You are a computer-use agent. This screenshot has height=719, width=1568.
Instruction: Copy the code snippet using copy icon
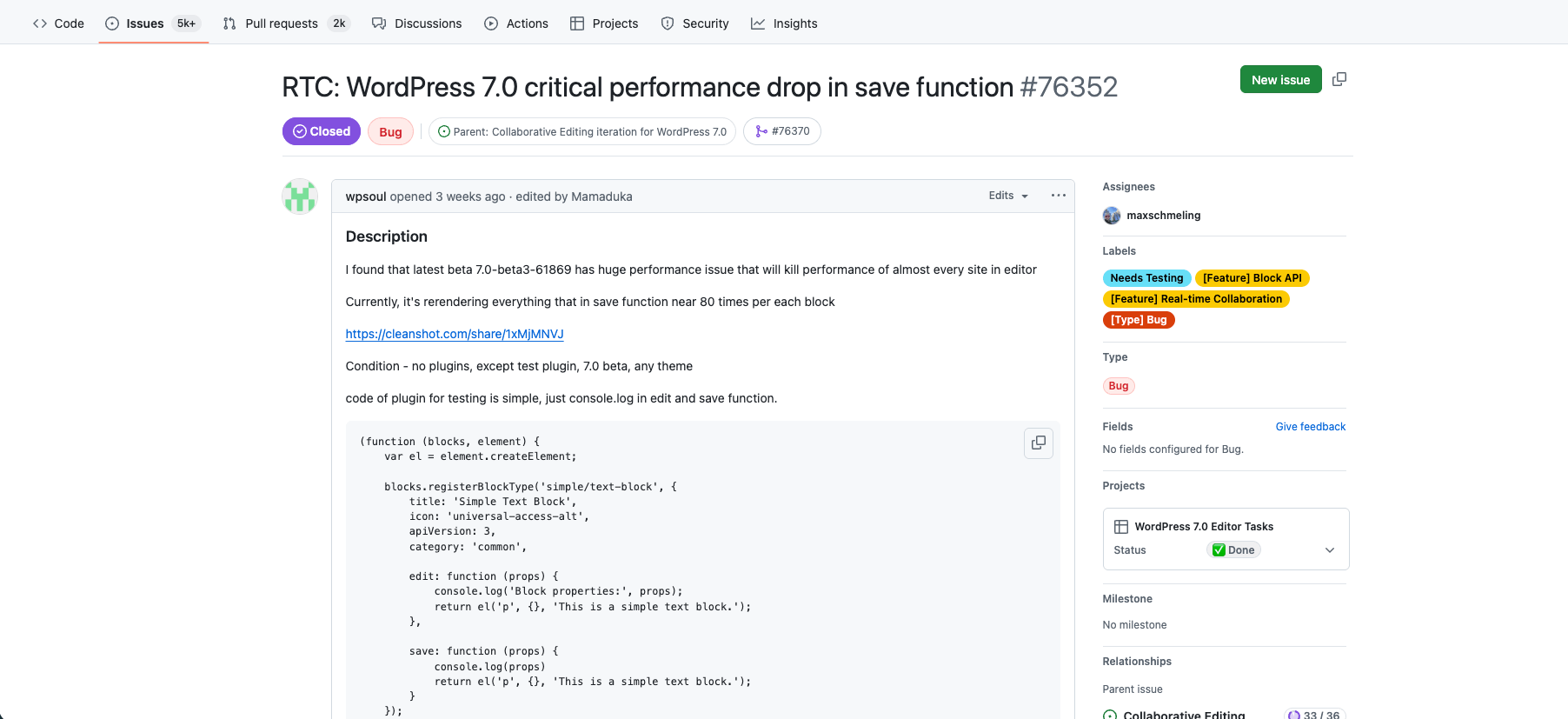[x=1038, y=443]
